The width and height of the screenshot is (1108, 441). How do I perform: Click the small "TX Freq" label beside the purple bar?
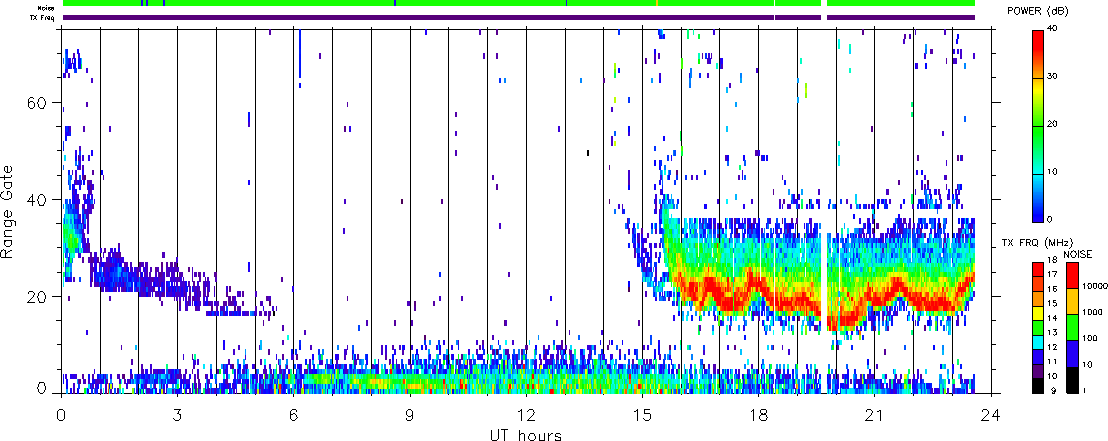click(x=44, y=18)
